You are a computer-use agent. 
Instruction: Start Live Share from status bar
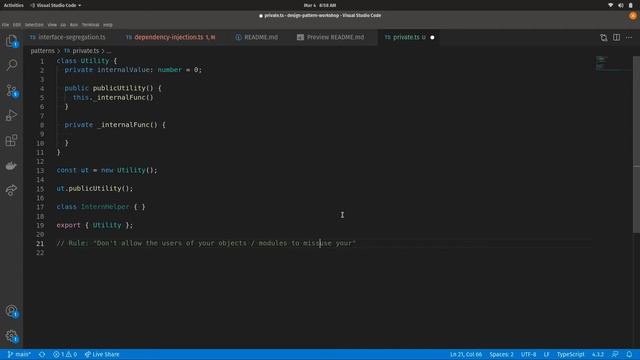(102, 354)
